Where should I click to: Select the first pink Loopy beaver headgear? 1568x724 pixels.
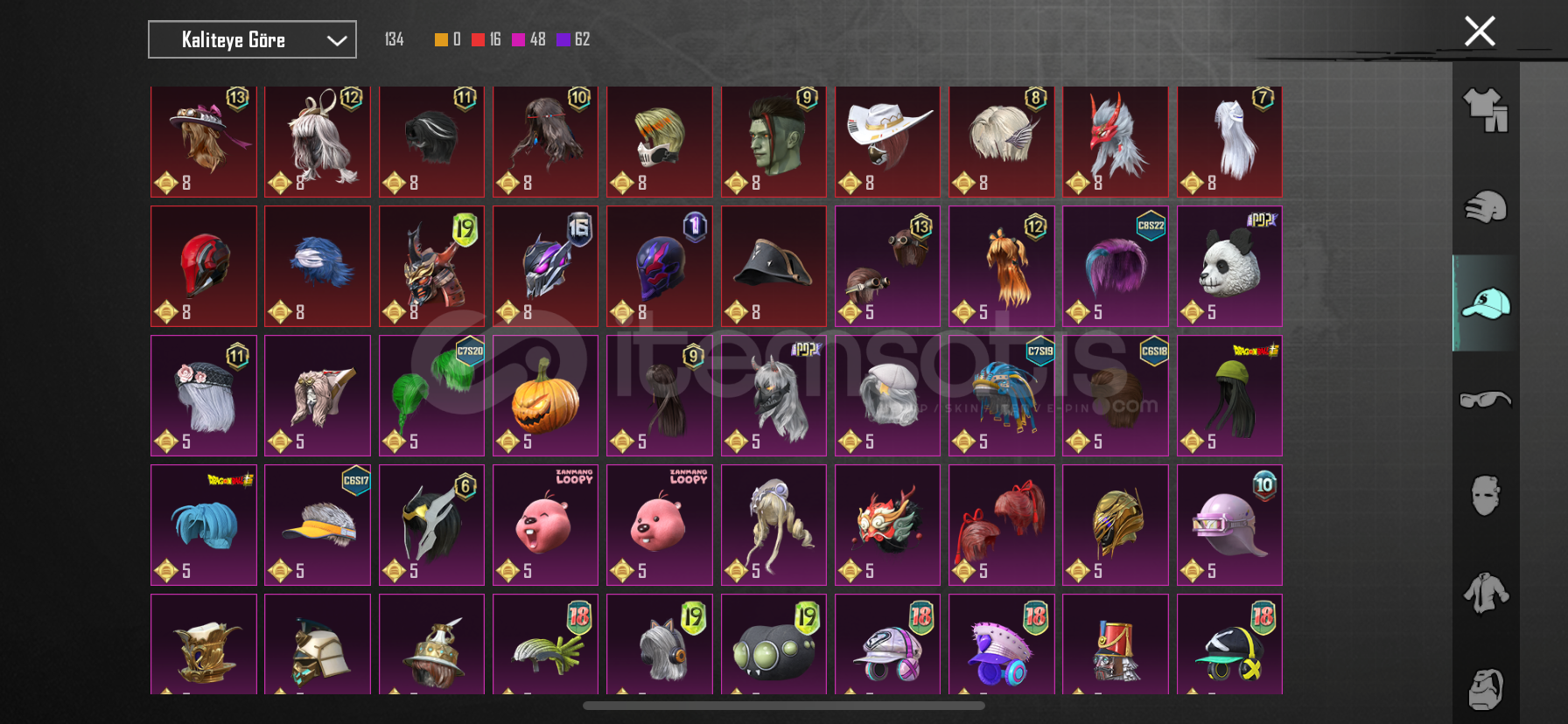click(x=545, y=526)
